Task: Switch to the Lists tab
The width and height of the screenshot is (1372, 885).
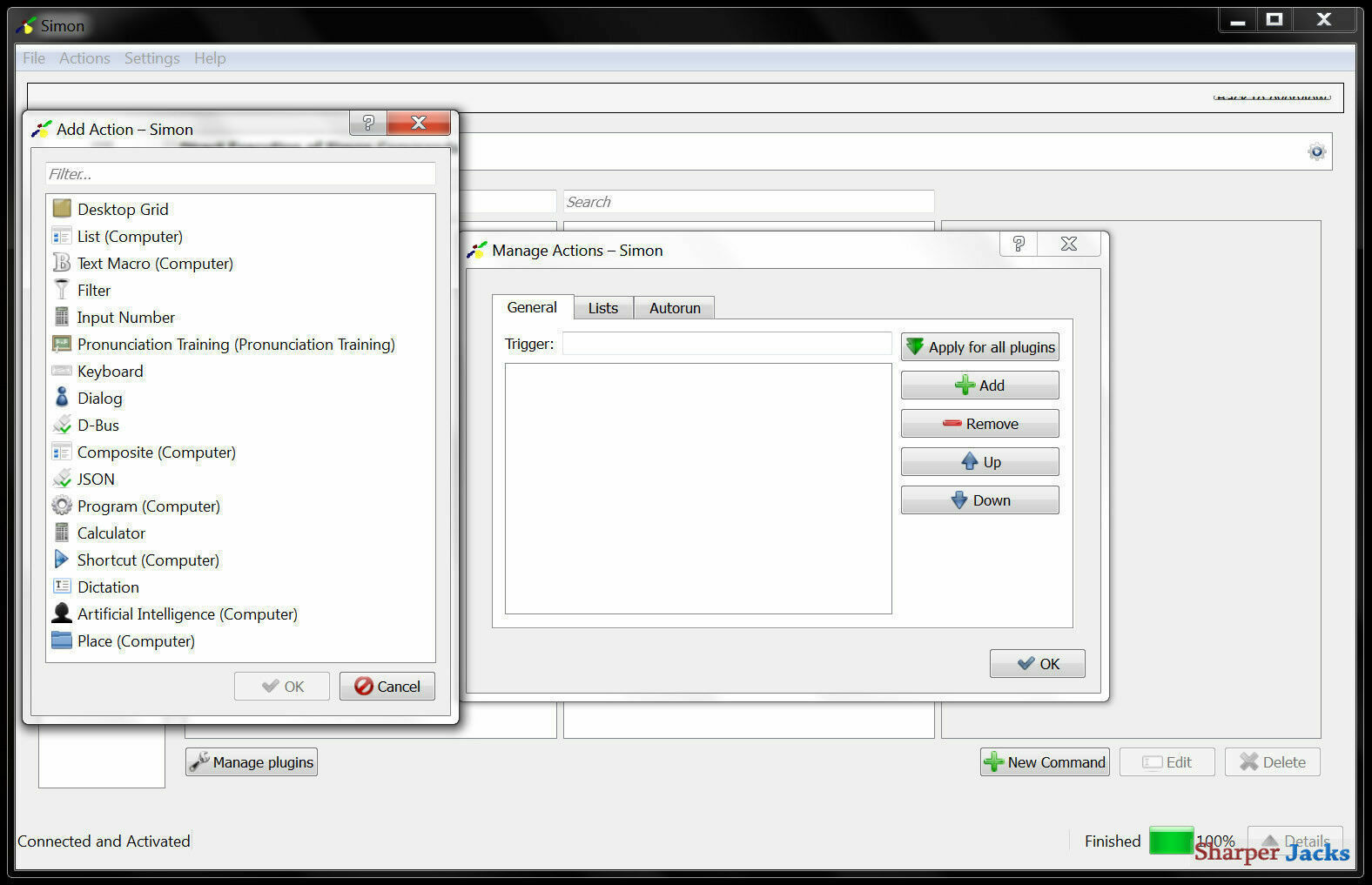Action: tap(603, 308)
